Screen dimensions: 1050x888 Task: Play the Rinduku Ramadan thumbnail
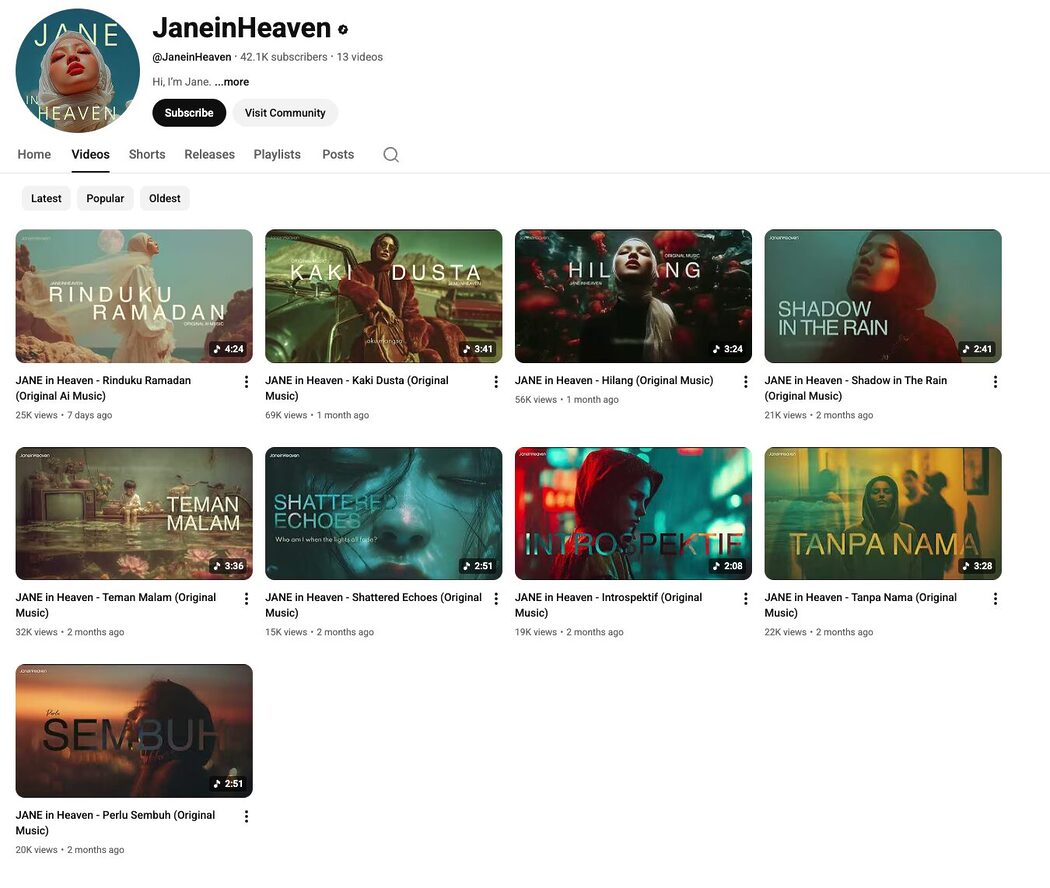(134, 296)
